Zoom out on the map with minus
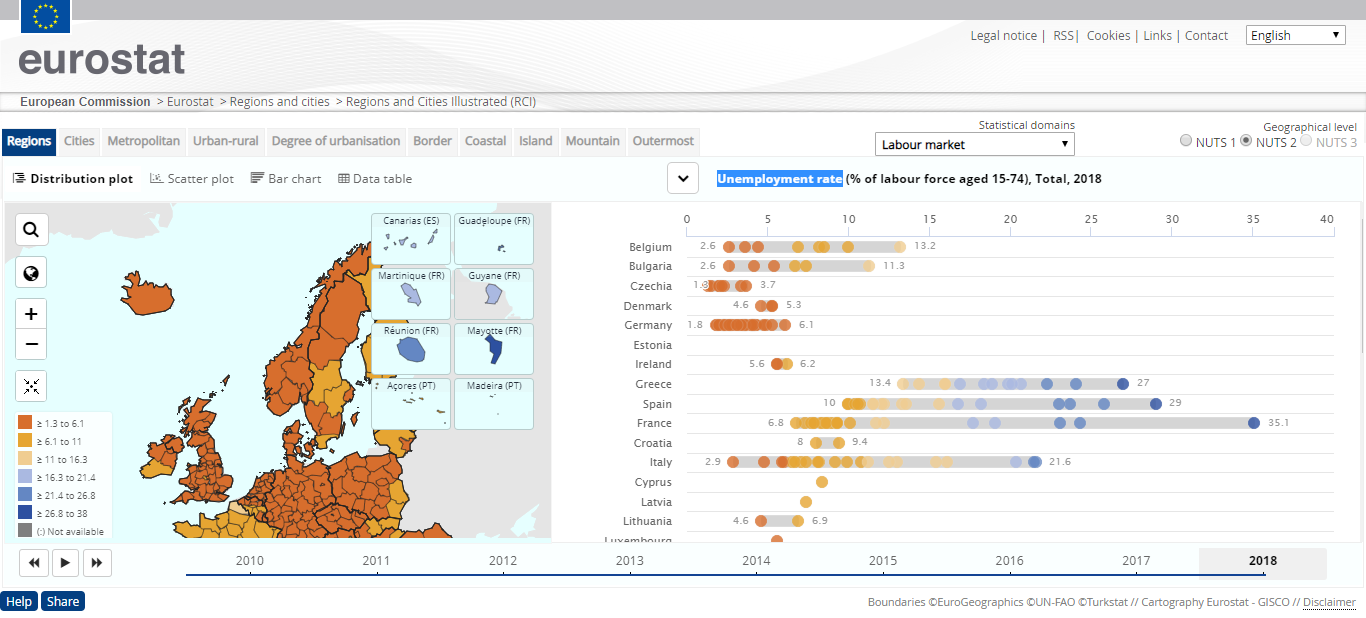 tap(31, 344)
